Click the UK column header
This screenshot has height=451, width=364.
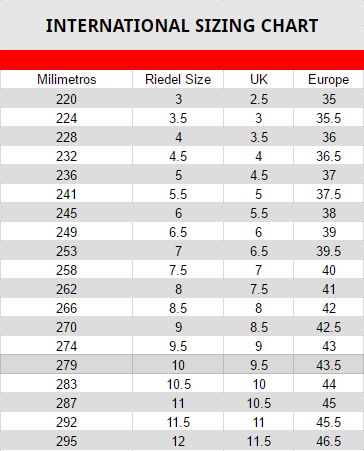[259, 79]
